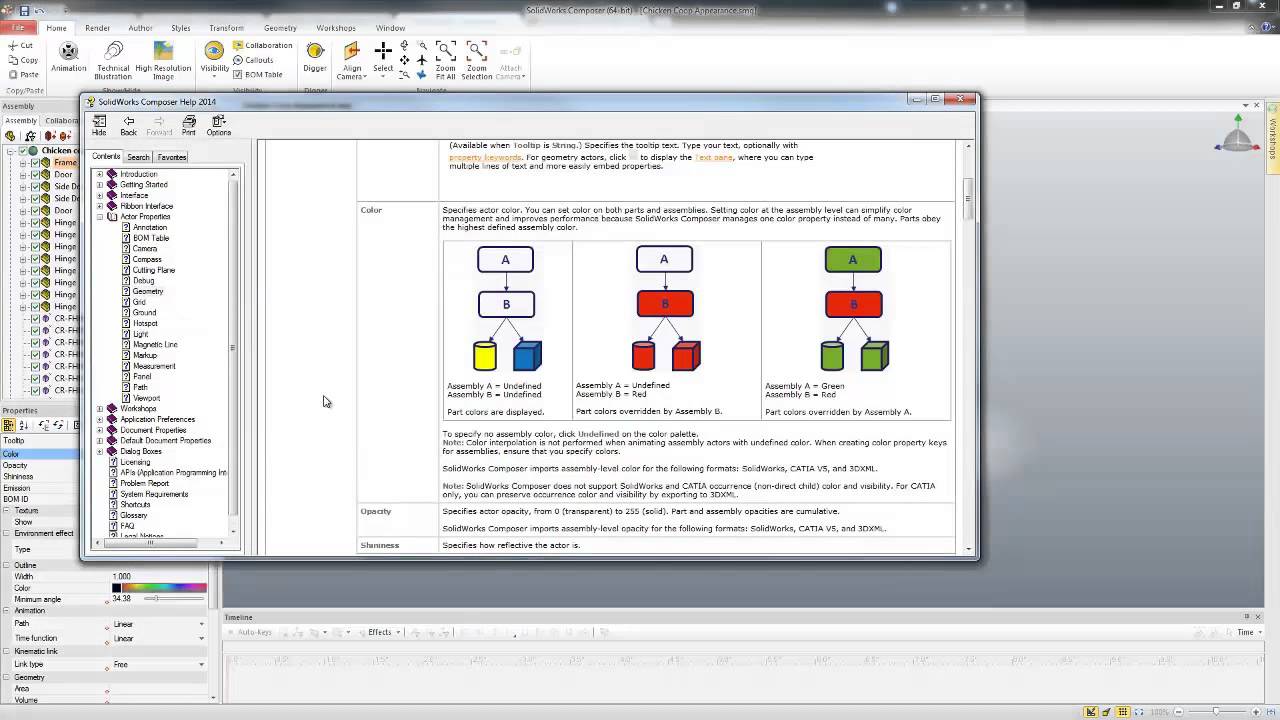The image size is (1280, 720).
Task: Open the Shortcuts help page
Action: (135, 505)
